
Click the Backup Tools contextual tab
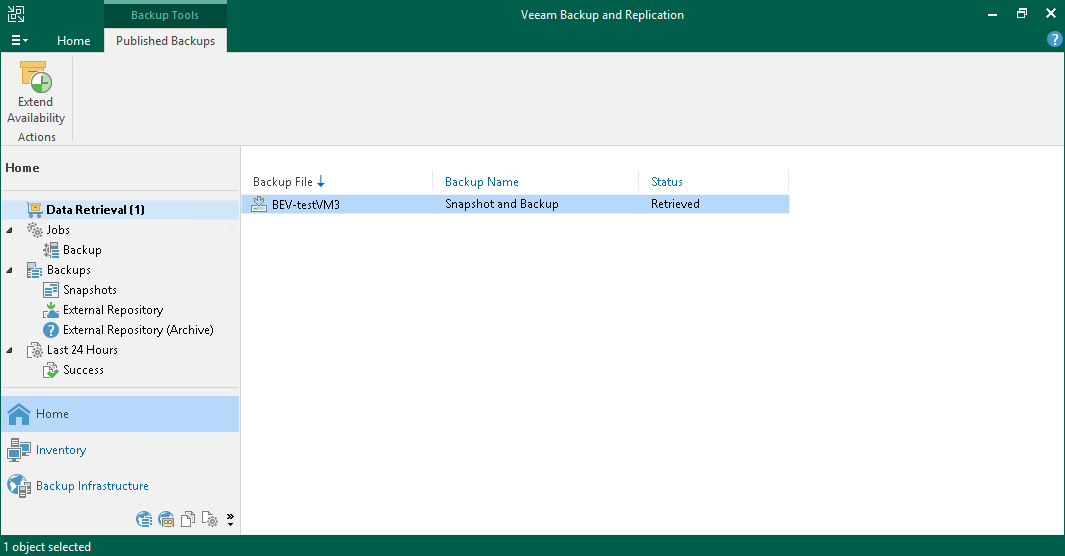(165, 14)
